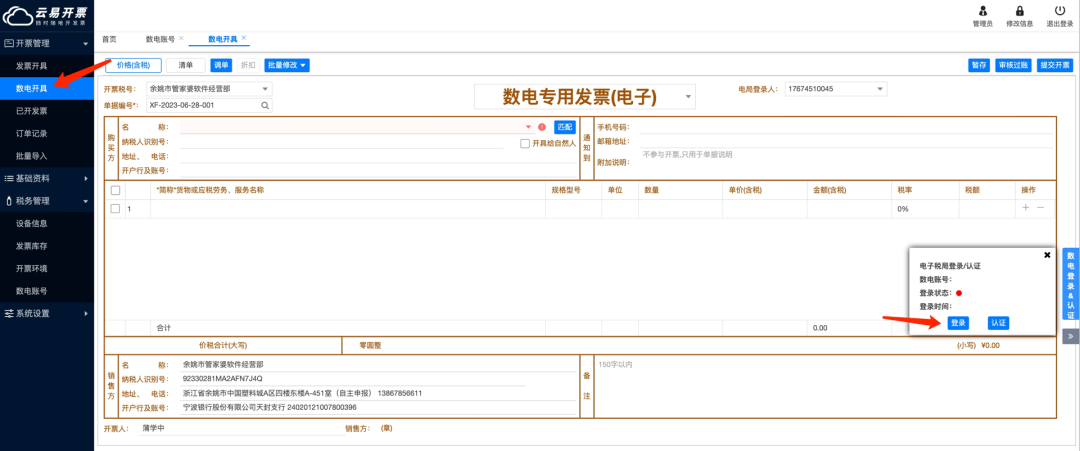Screen dimensions: 1080x451
Task: Click the 手机号码 input field
Action: [847, 127]
